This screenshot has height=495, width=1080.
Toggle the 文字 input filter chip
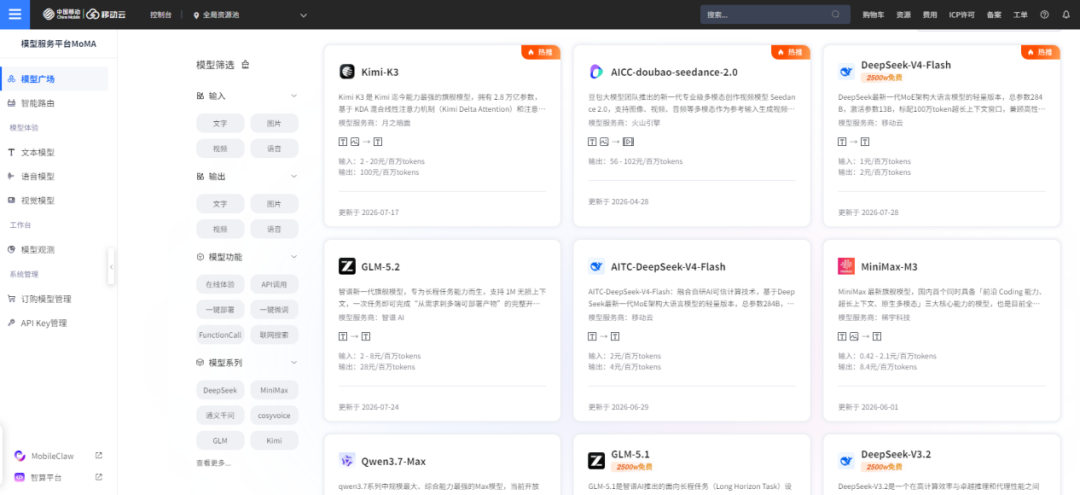[220, 124]
